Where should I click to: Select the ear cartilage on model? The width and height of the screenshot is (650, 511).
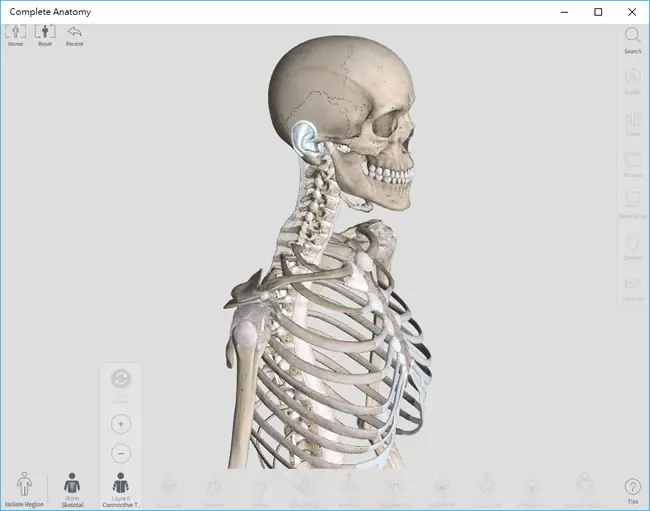point(305,141)
